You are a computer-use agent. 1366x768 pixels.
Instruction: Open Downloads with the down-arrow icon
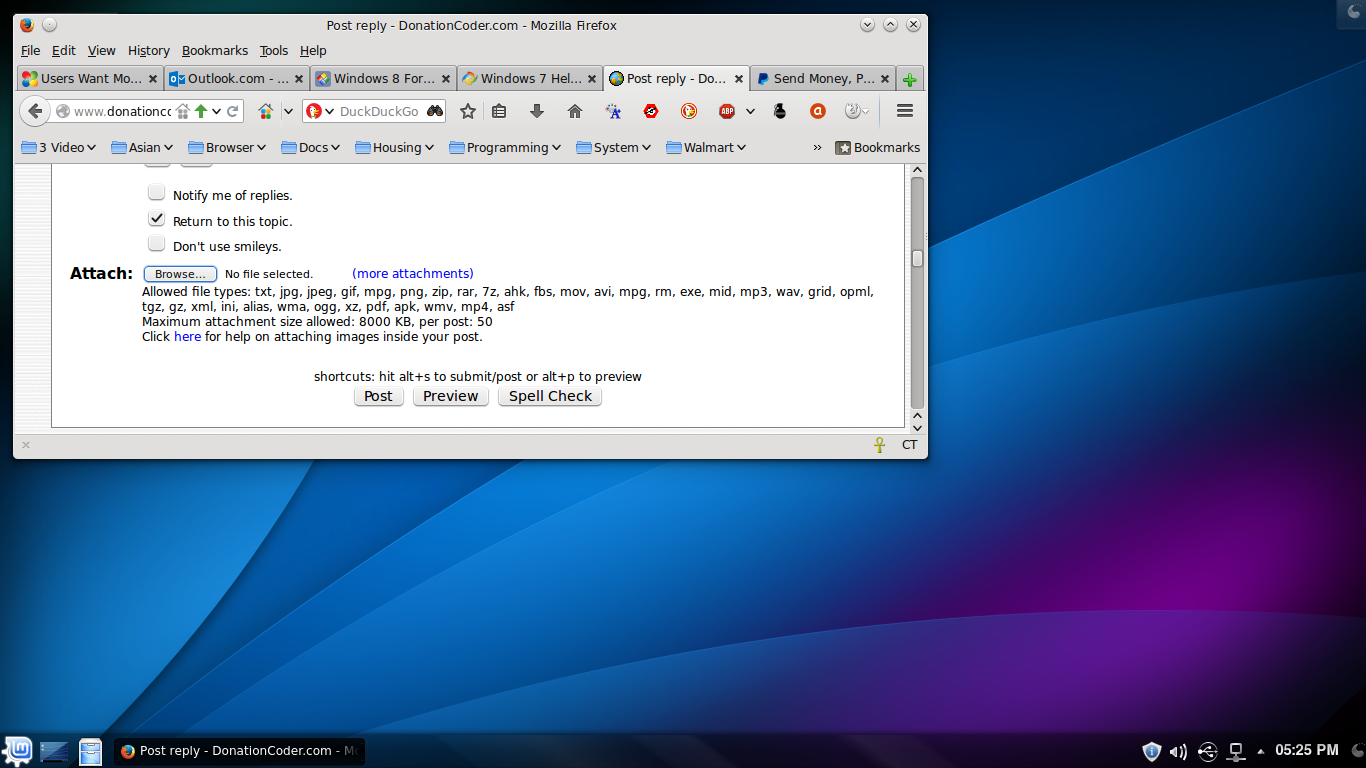[x=537, y=111]
